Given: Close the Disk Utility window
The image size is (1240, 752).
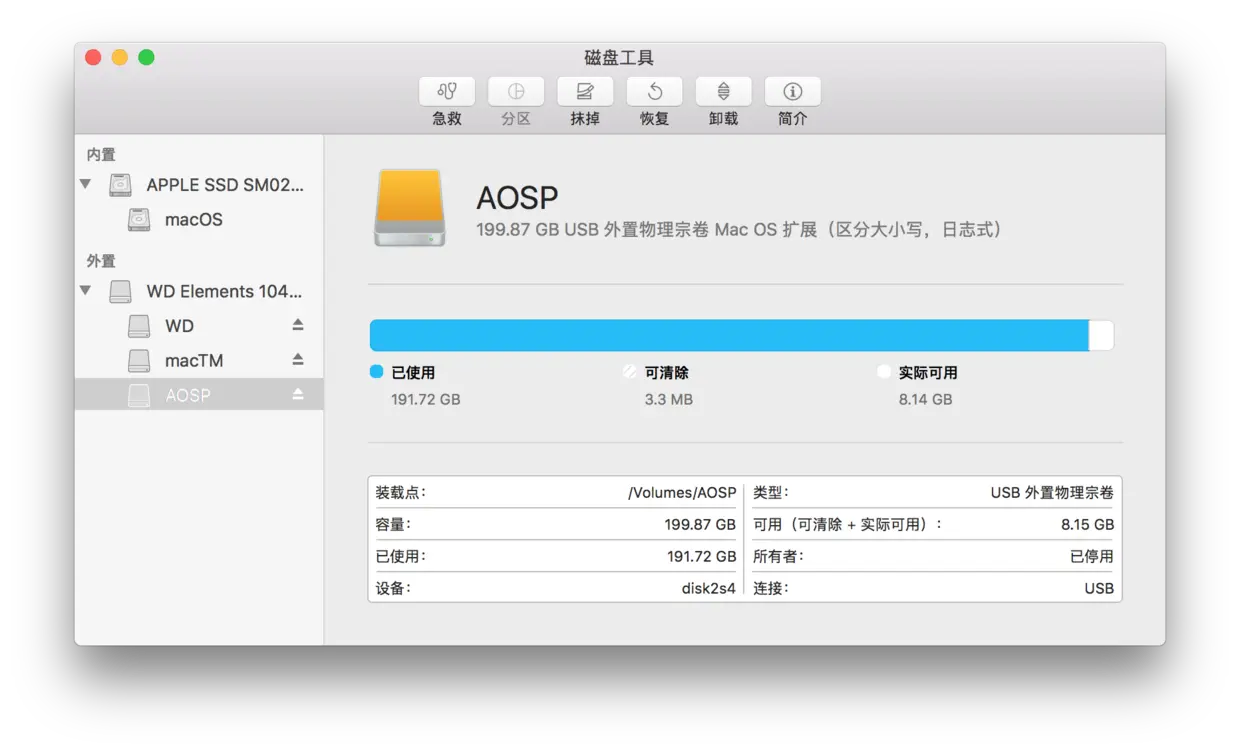Looking at the screenshot, I should pyautogui.click(x=93, y=58).
